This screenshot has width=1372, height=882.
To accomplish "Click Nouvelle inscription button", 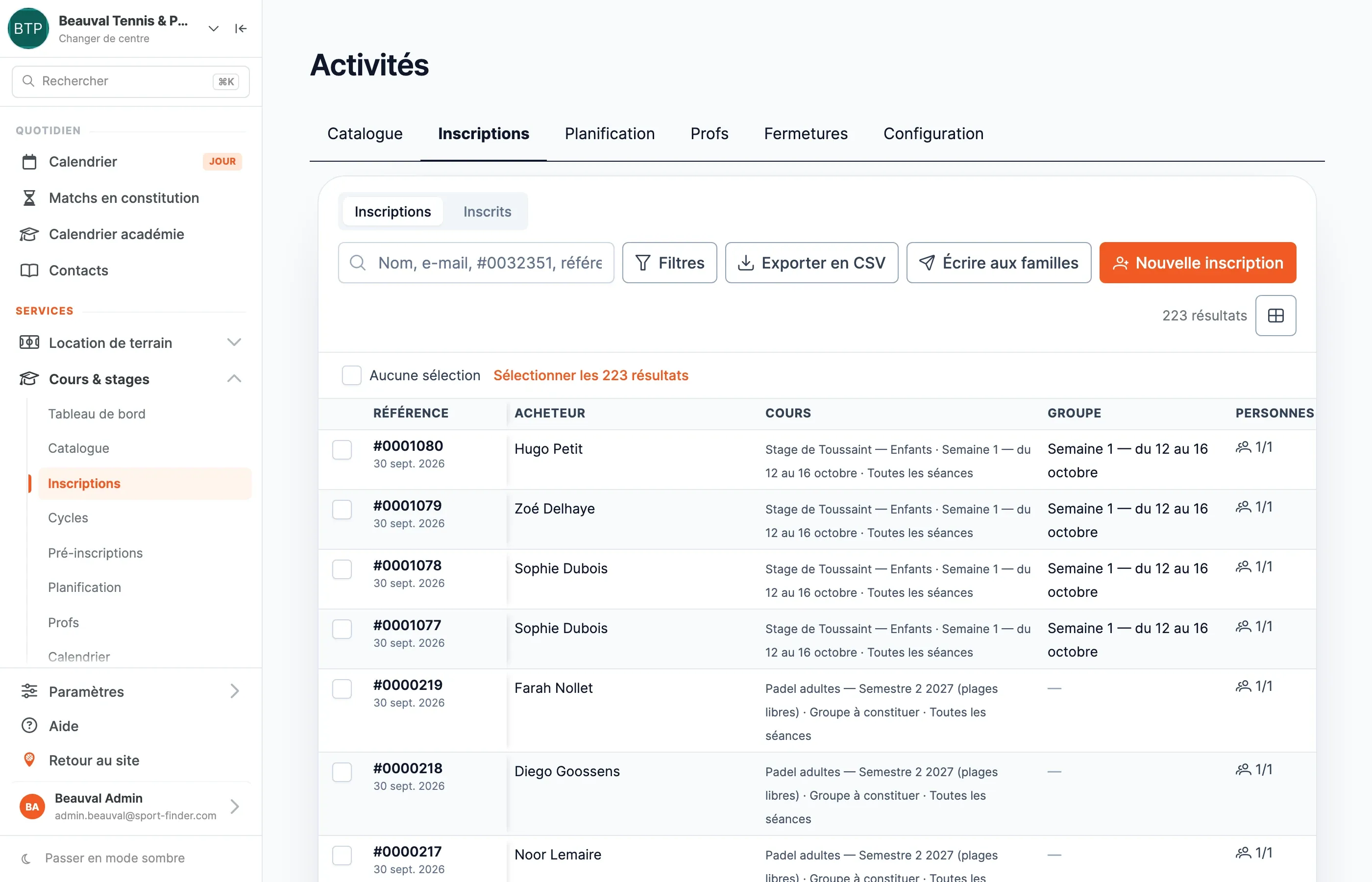I will [1198, 262].
